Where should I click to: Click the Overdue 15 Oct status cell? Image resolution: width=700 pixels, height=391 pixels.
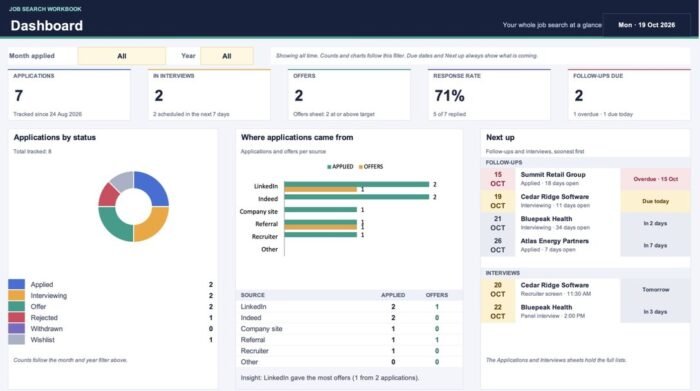pyautogui.click(x=655, y=179)
